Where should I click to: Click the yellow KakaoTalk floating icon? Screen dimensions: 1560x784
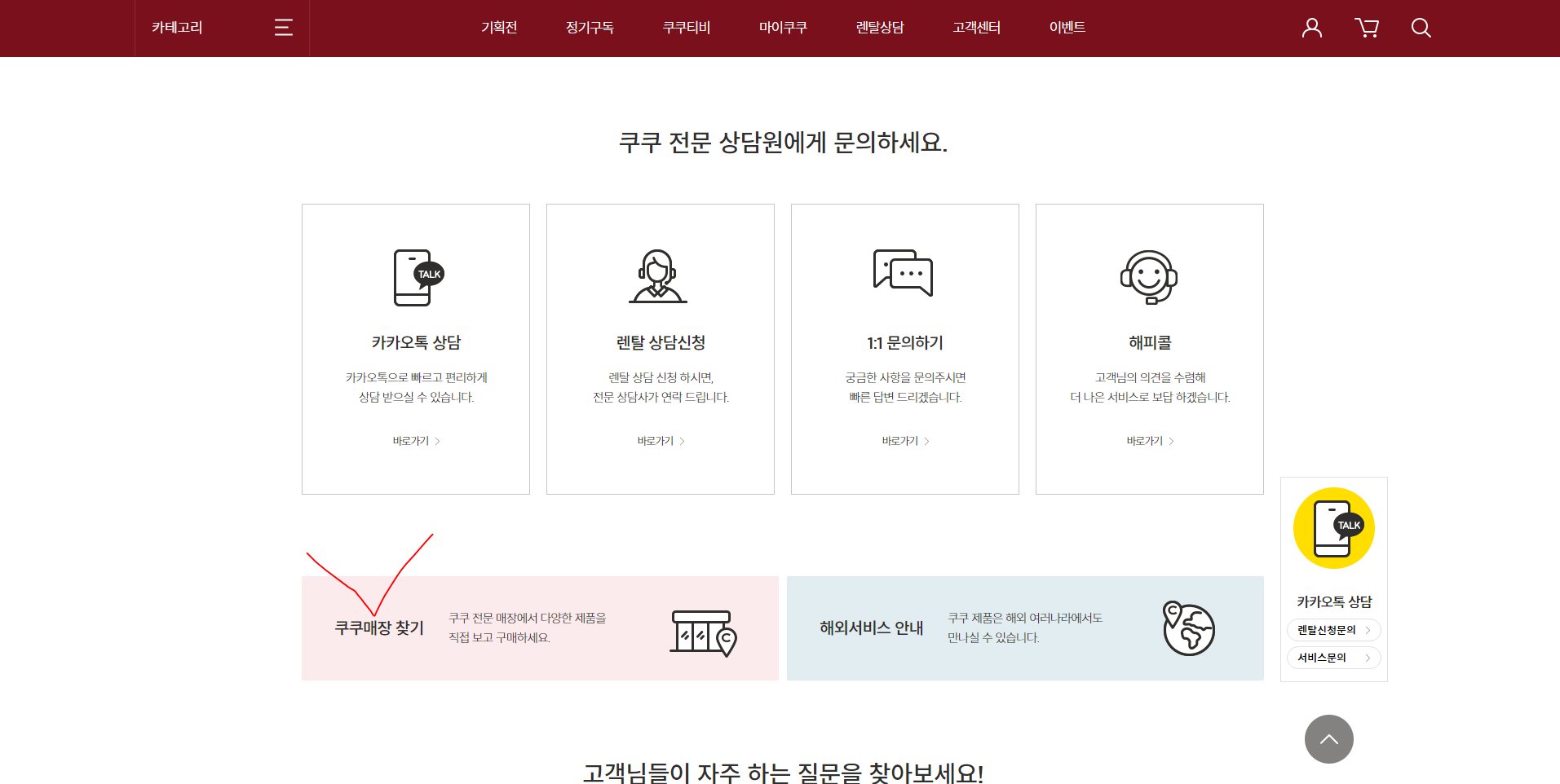[1333, 528]
